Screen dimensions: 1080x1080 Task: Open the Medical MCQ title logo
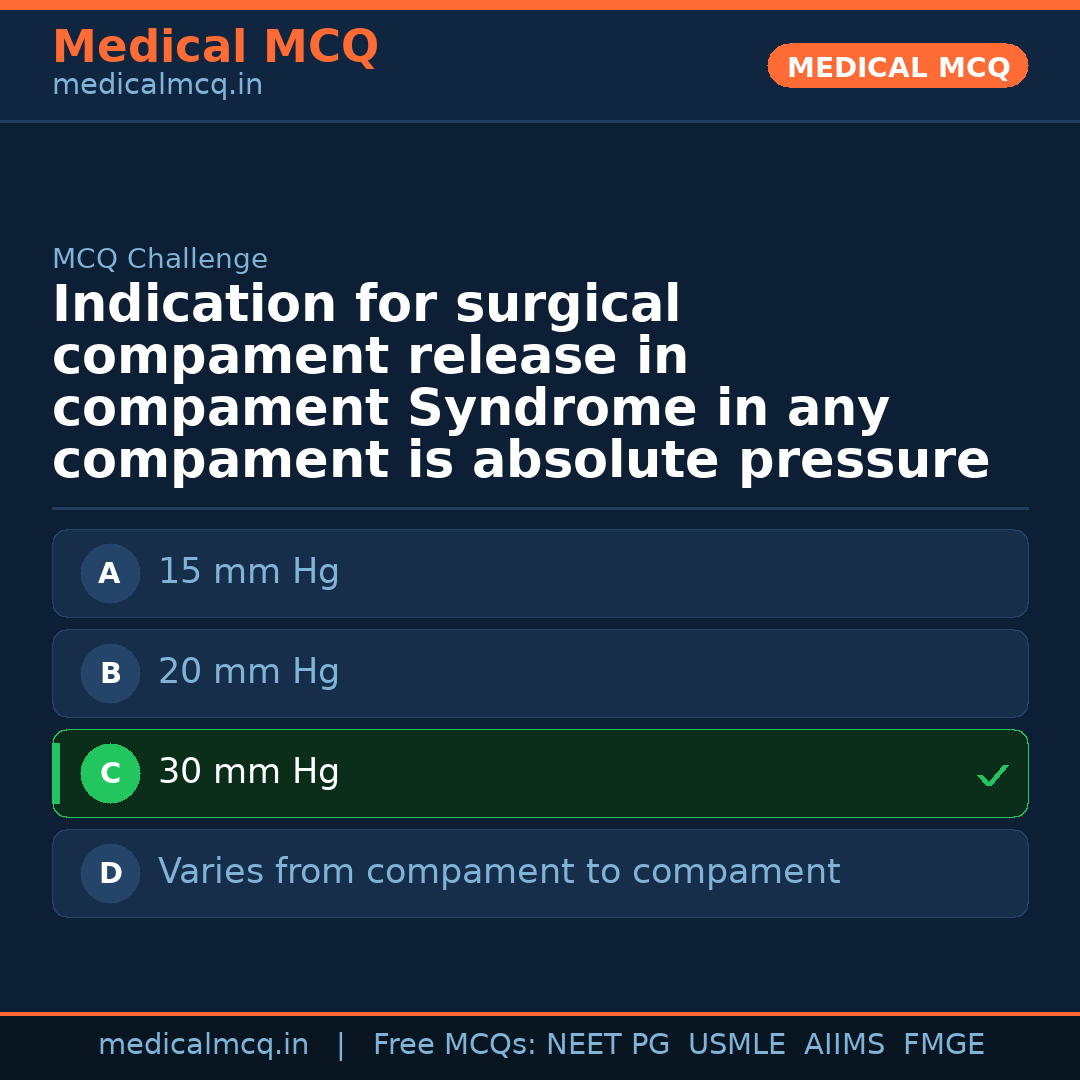(215, 47)
